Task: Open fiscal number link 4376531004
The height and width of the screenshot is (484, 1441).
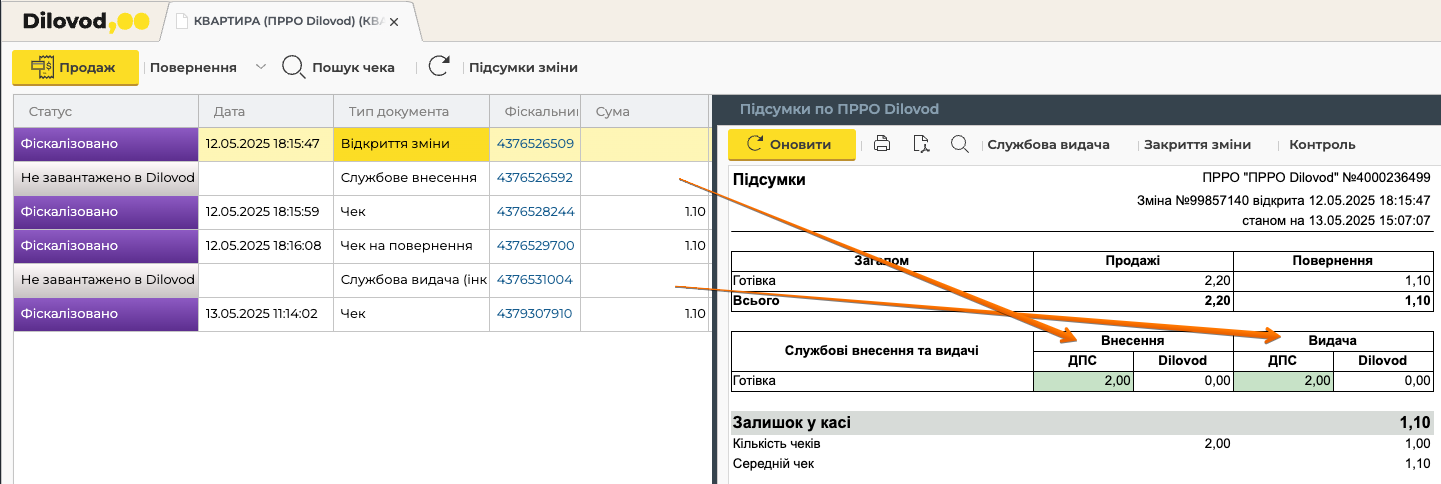Action: click(535, 280)
